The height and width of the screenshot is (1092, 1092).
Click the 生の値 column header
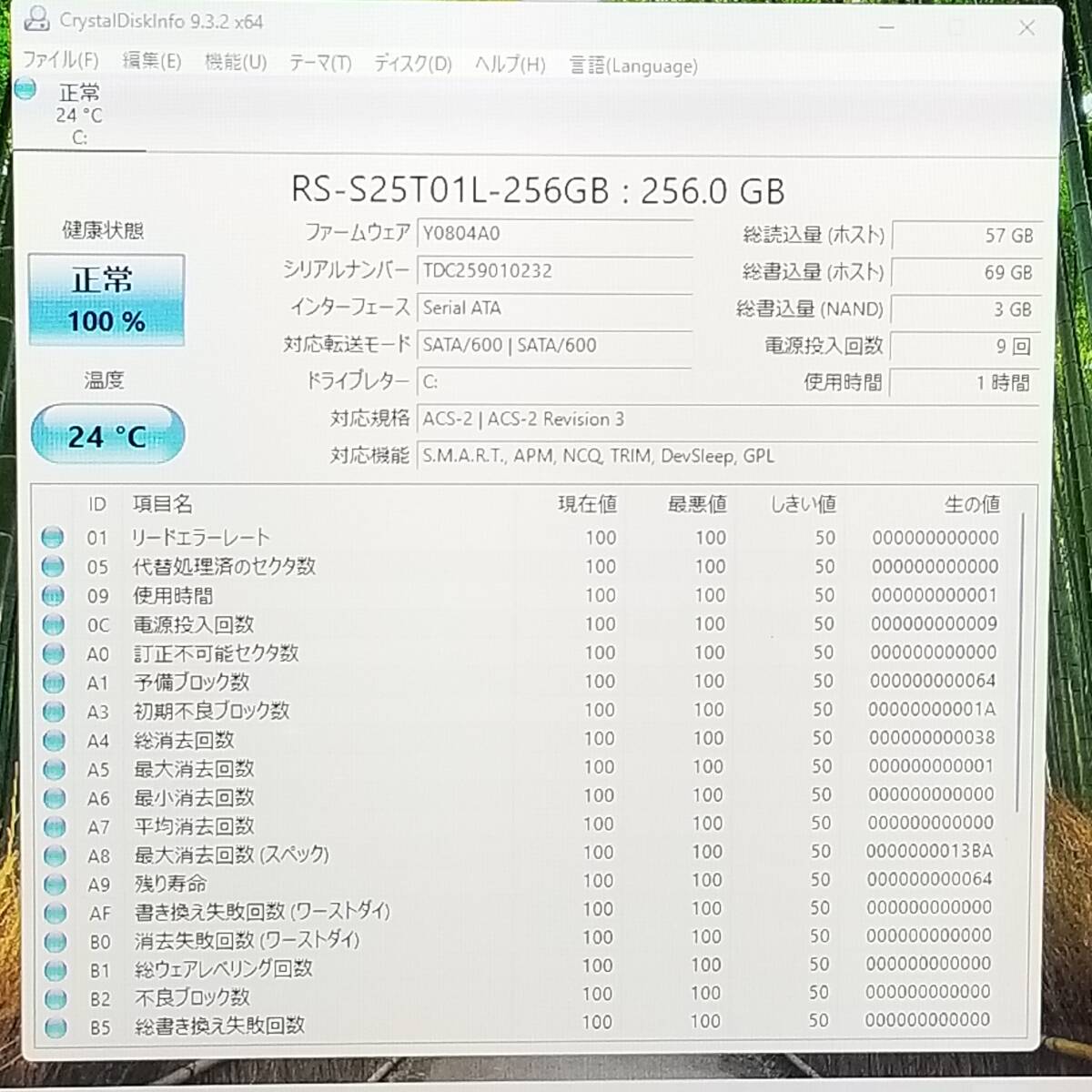click(972, 503)
